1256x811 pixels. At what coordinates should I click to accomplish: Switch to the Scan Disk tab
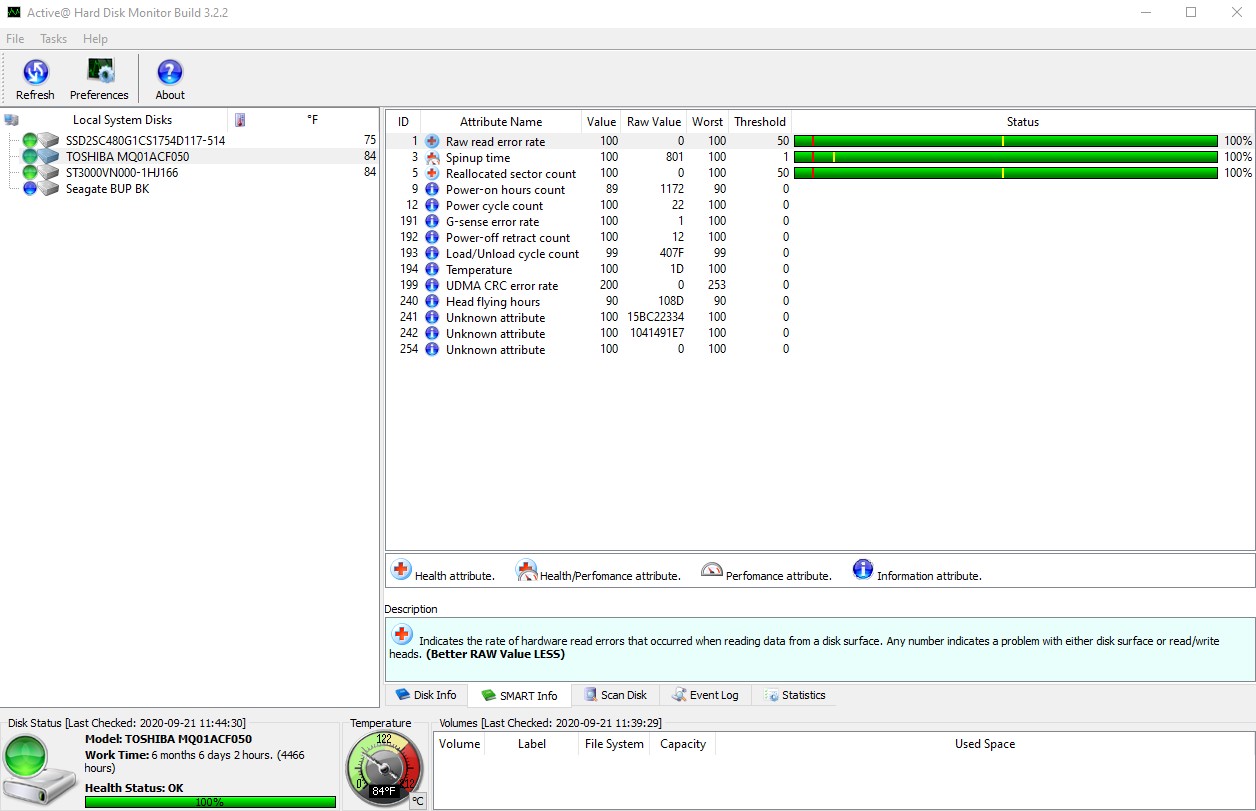coord(615,695)
